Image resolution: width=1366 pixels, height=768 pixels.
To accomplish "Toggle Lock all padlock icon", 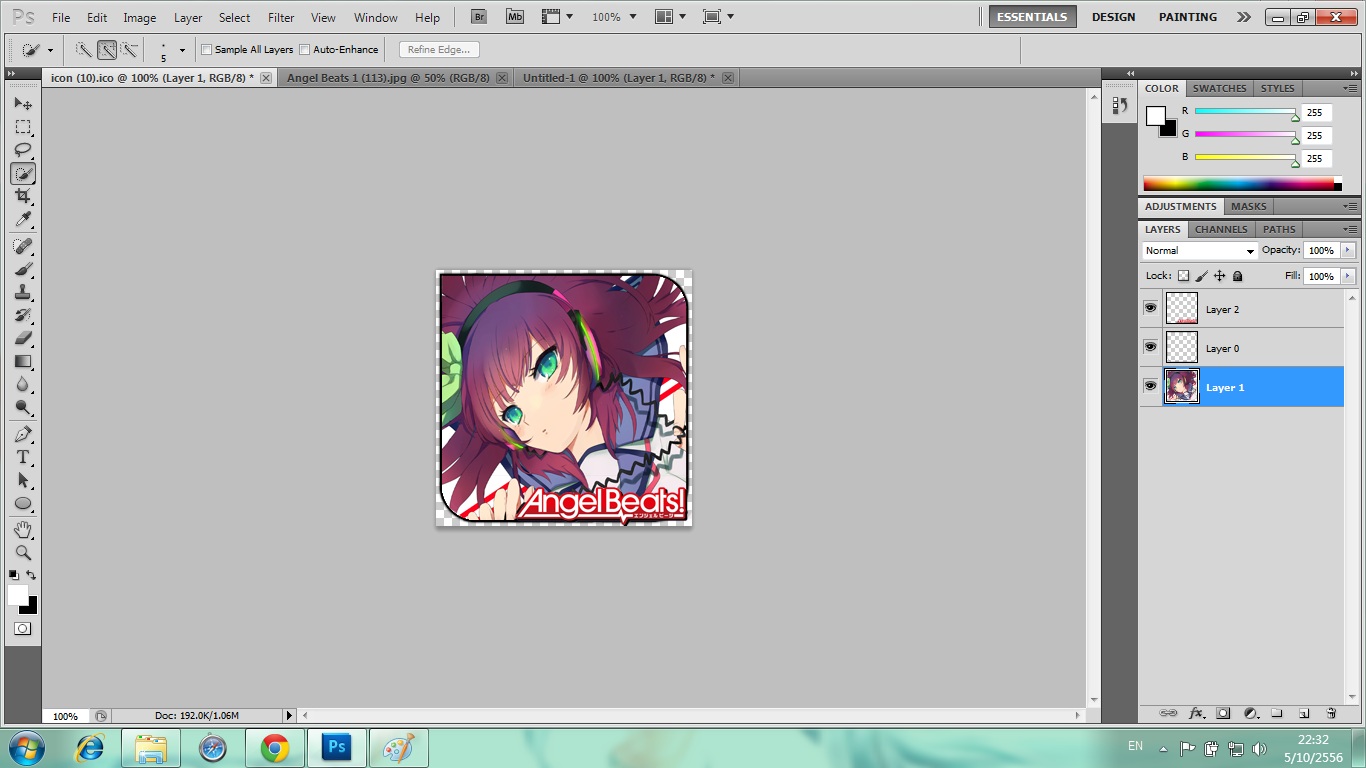I will (x=1237, y=276).
